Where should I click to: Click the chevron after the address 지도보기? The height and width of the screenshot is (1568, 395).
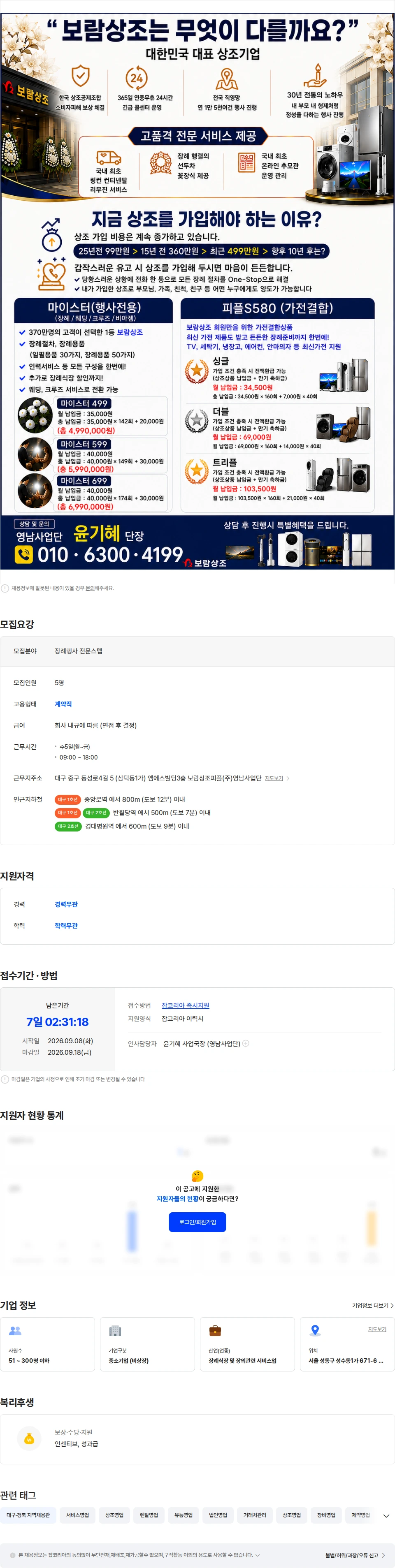288,778
